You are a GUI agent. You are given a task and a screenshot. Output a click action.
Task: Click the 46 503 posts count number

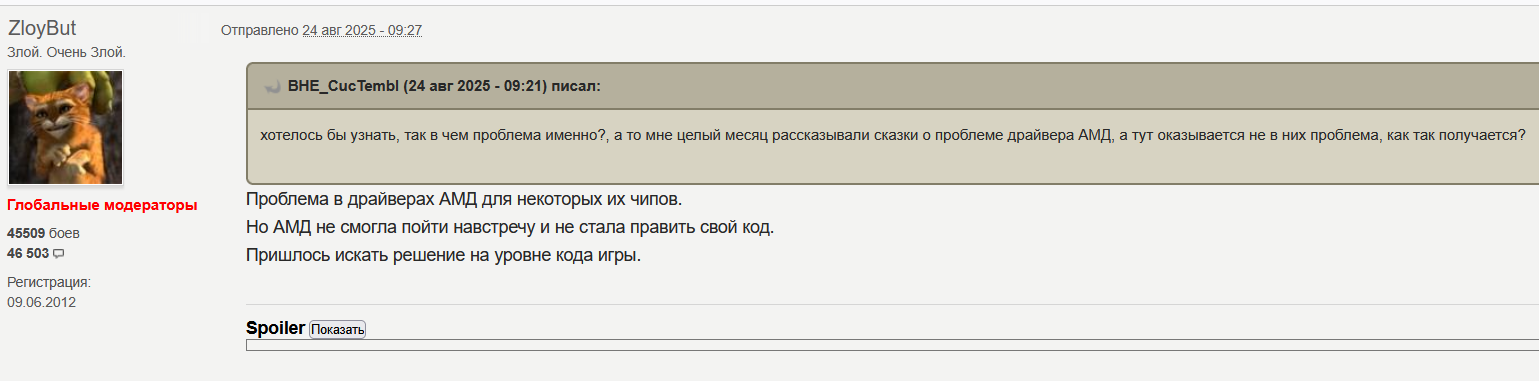click(28, 254)
